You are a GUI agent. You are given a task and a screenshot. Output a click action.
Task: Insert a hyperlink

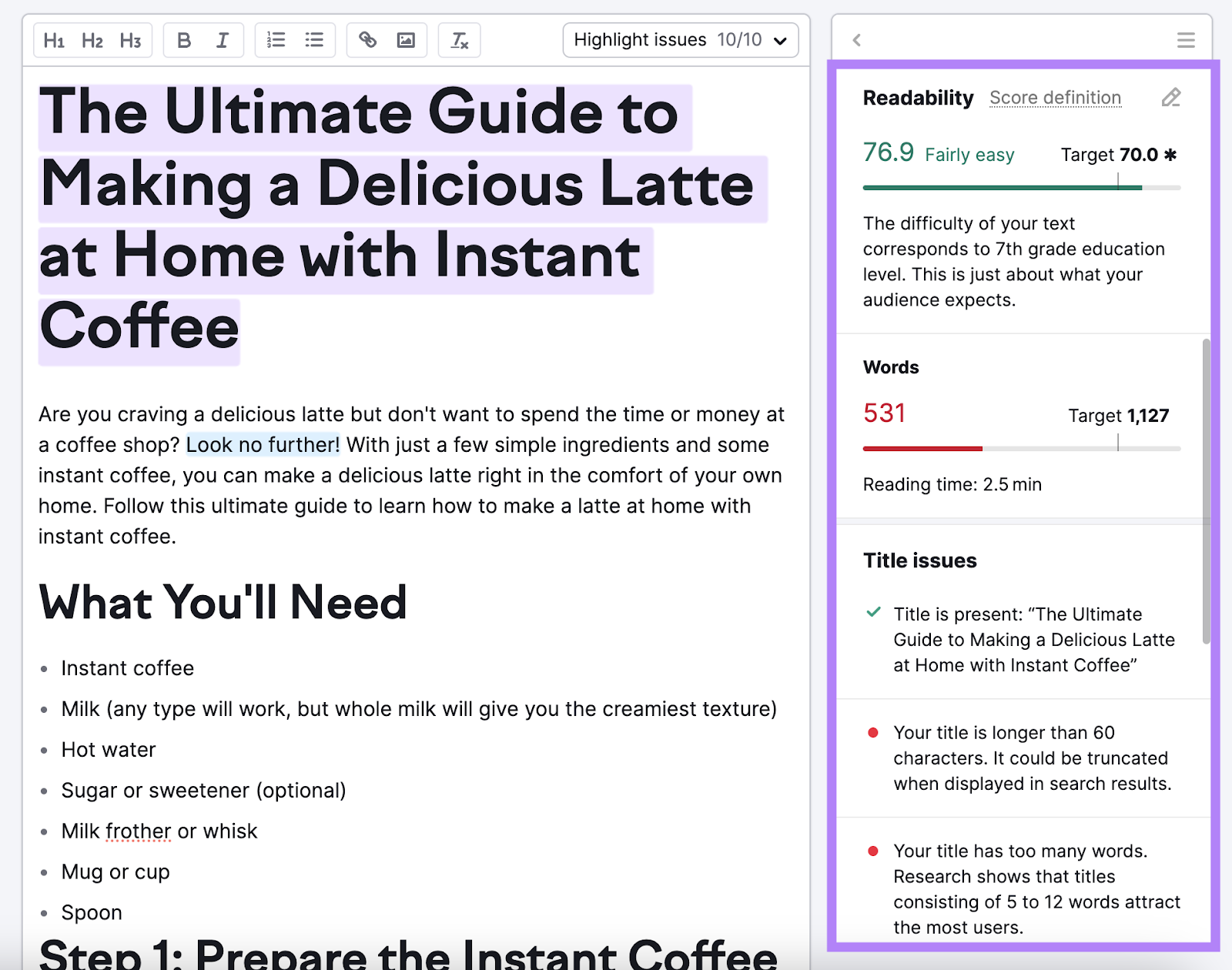(368, 40)
